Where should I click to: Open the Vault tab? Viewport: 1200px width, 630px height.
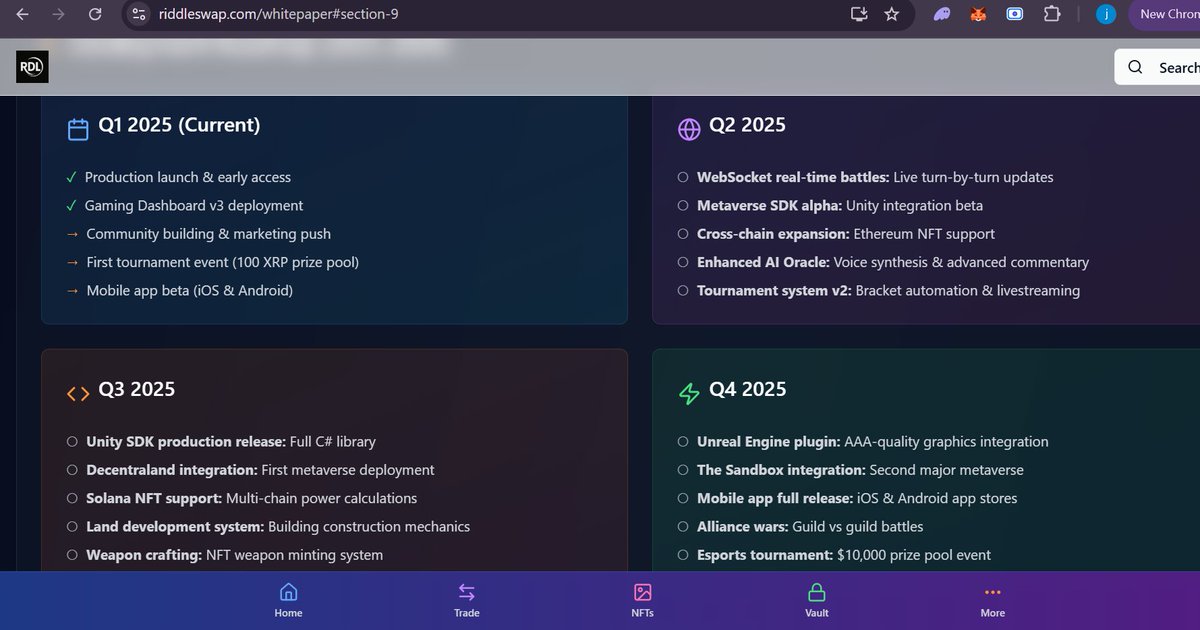pos(817,600)
